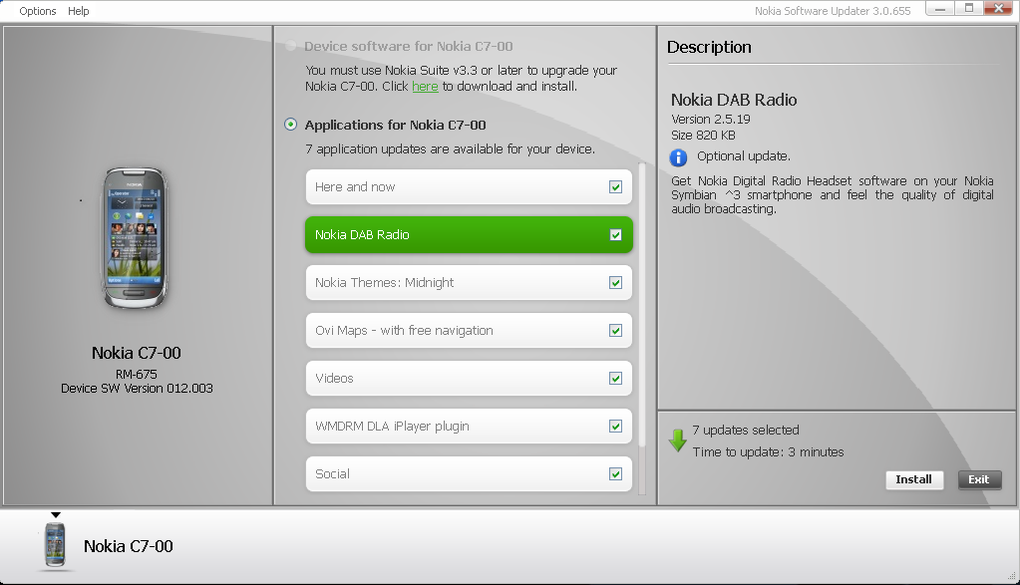
Task: Click the Version 2.5.19 text
Action: (711, 119)
